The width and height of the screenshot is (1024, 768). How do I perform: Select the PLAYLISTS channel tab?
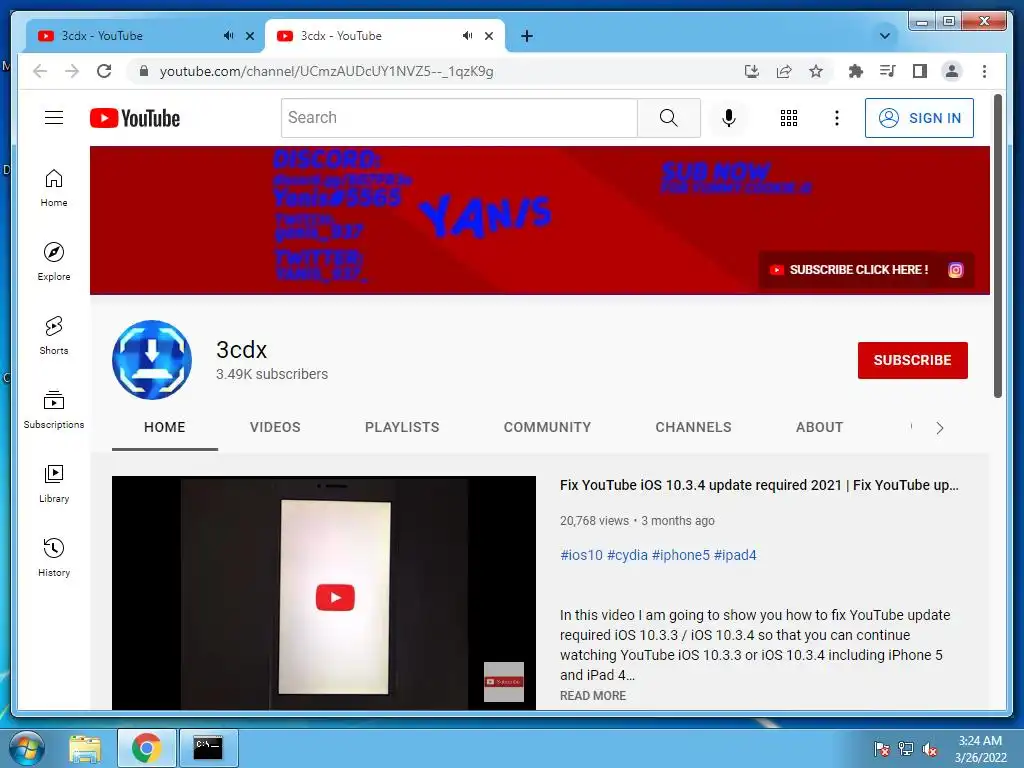click(402, 427)
